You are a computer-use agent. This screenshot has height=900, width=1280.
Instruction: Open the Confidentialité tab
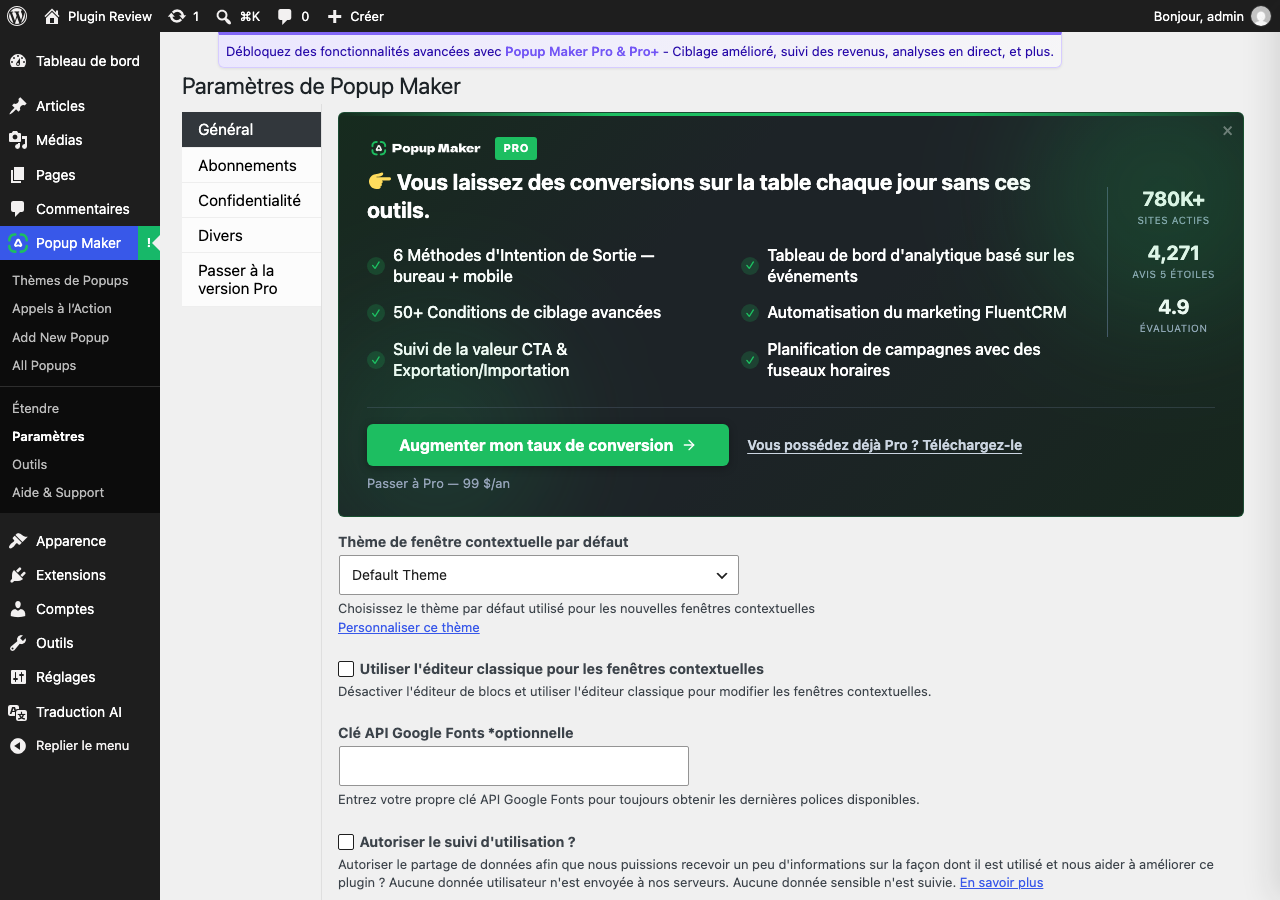[251, 201]
